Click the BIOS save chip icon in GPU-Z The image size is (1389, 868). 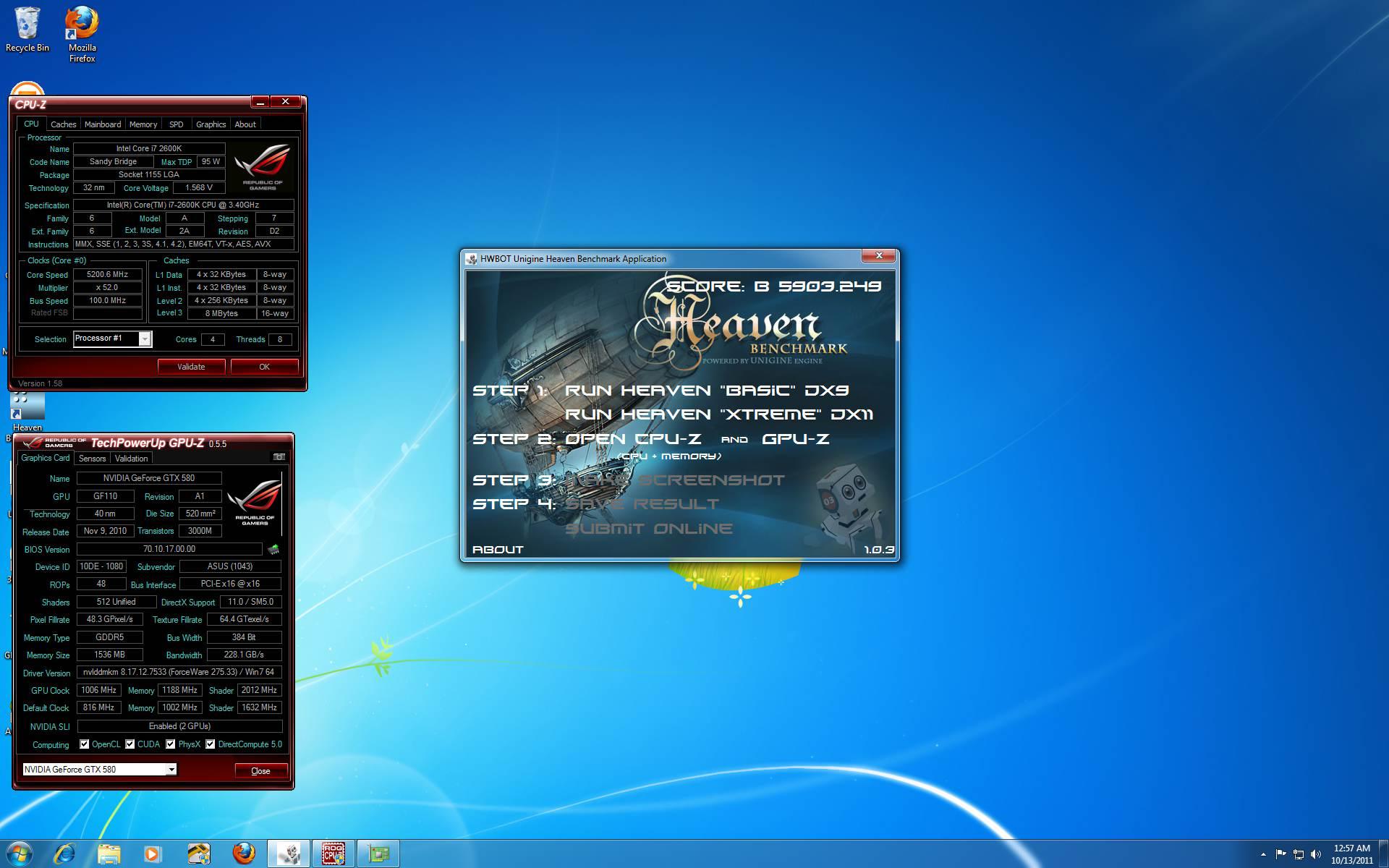pos(273,550)
